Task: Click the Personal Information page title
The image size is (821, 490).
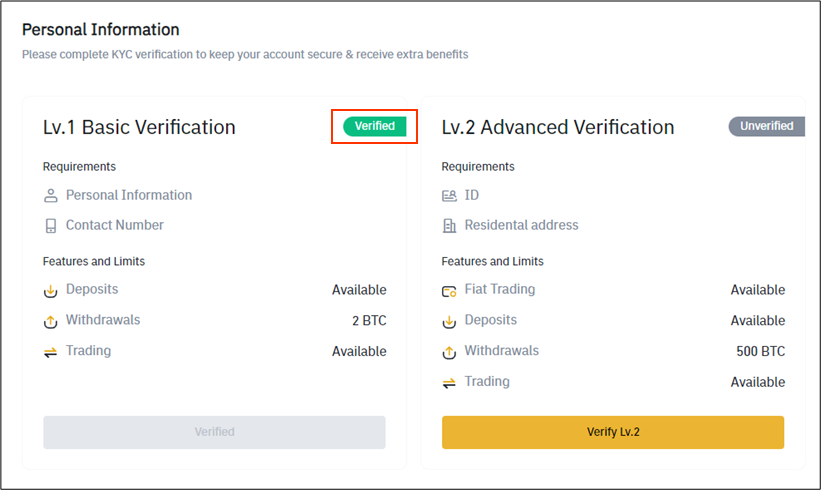Action: coord(101,30)
